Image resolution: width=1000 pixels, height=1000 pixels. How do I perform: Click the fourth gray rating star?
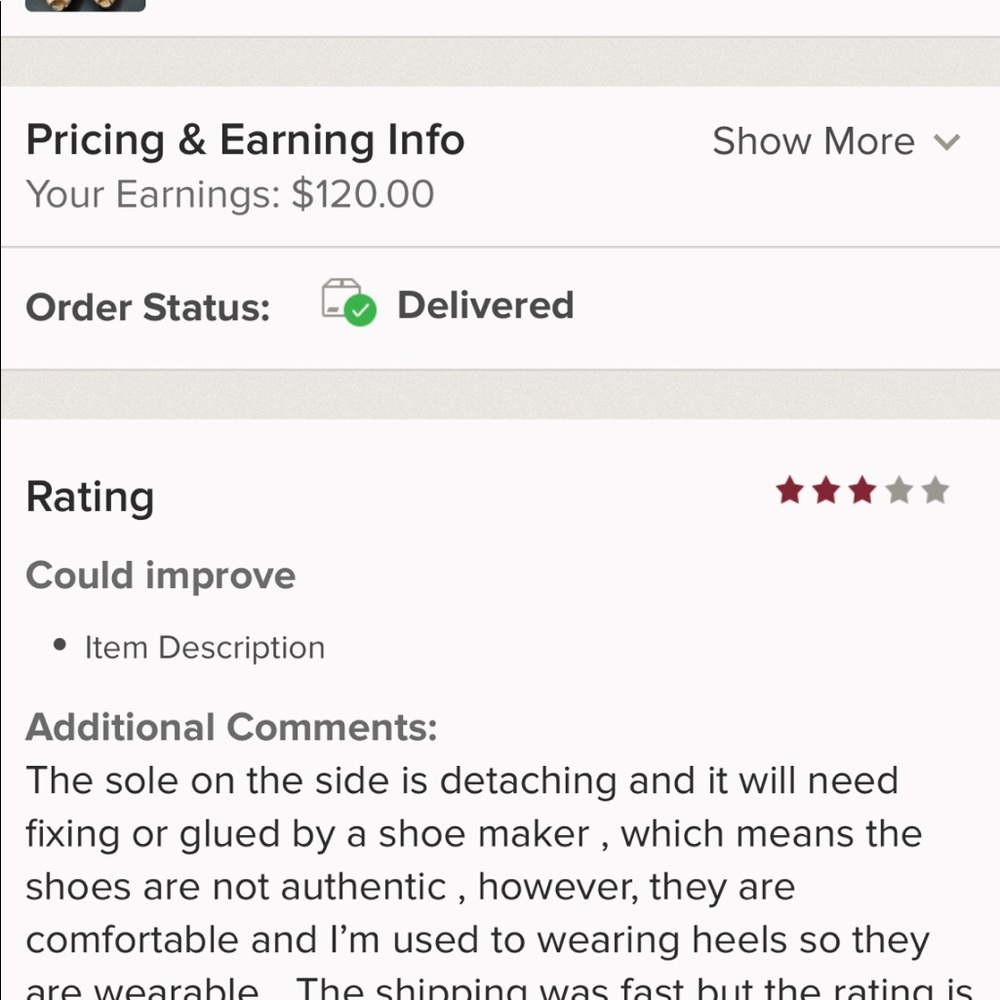pos(899,491)
